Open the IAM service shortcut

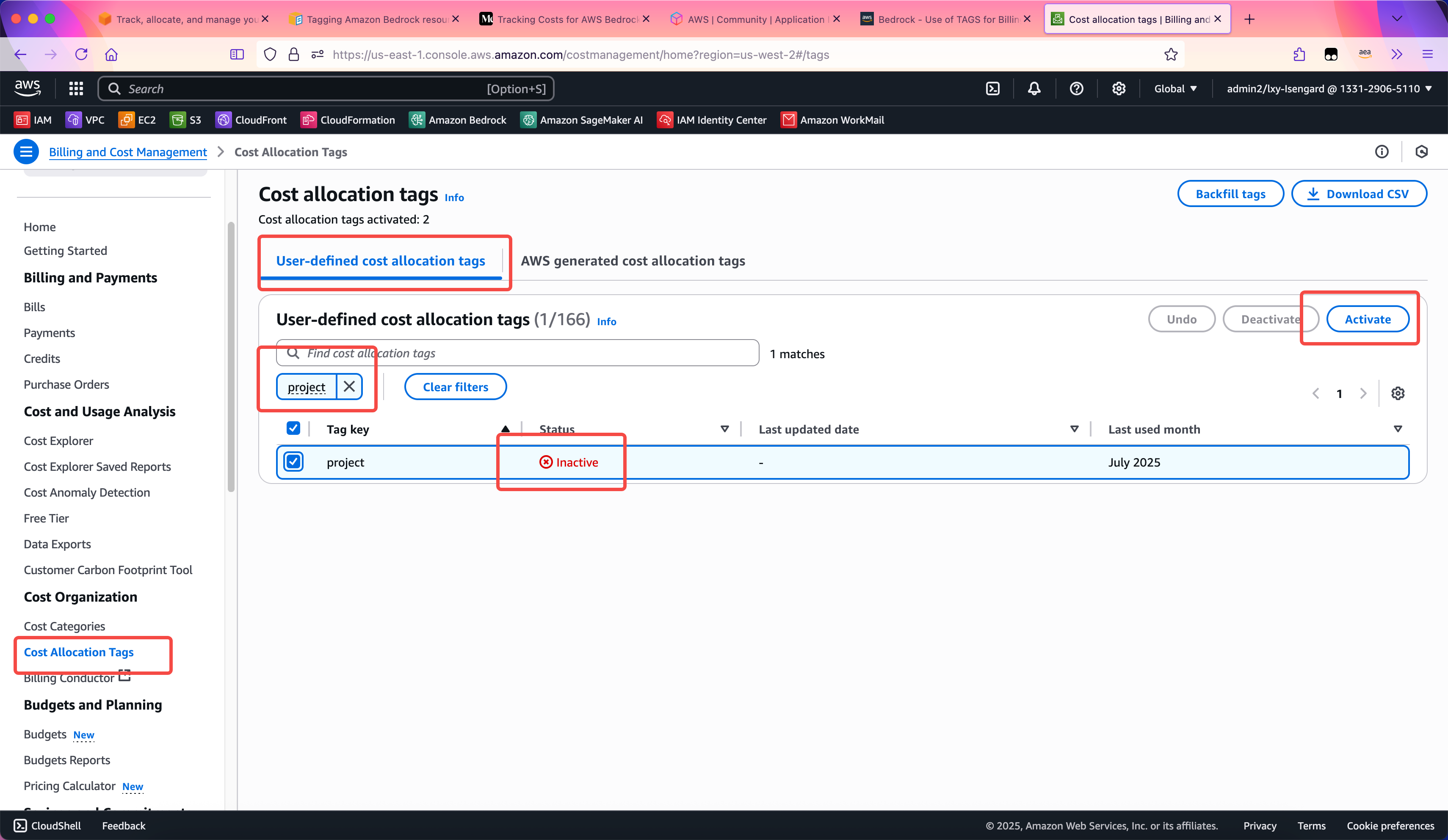(33, 119)
